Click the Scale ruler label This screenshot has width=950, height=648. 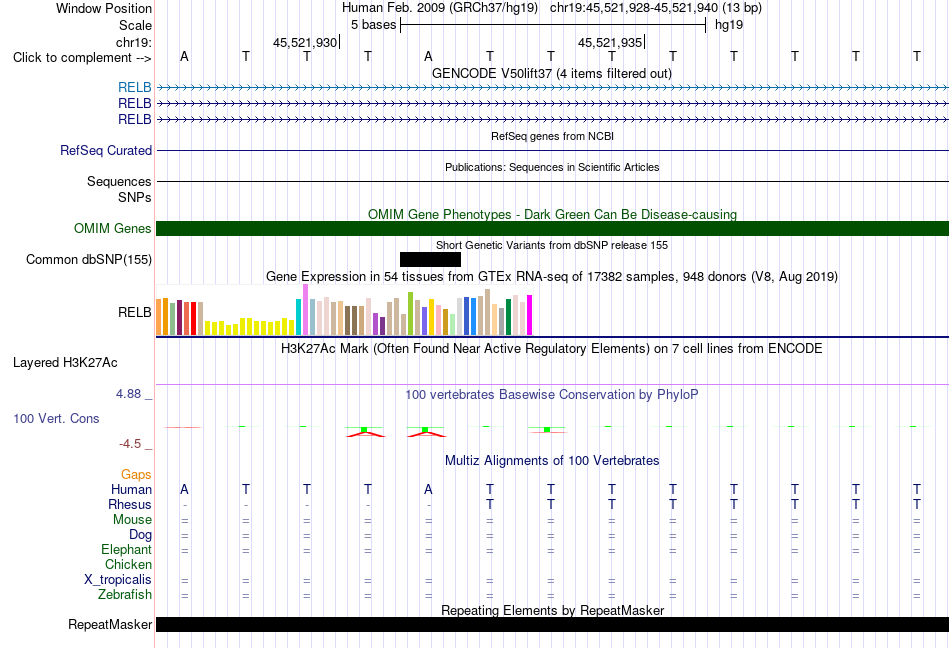click(135, 25)
